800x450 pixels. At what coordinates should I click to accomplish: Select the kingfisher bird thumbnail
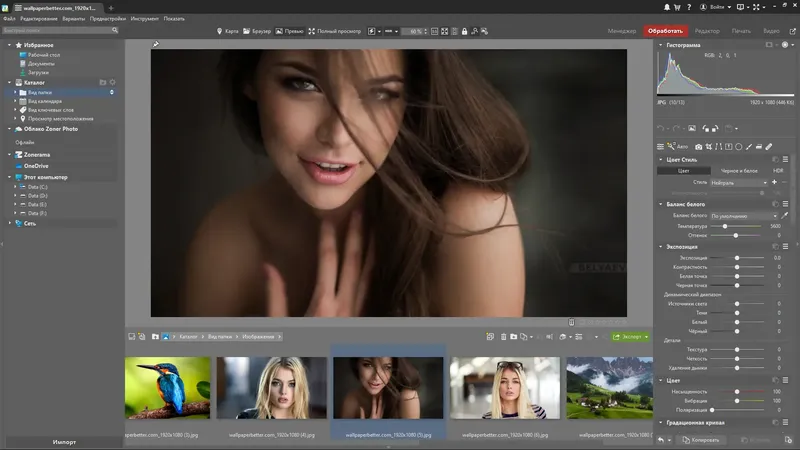click(167, 387)
